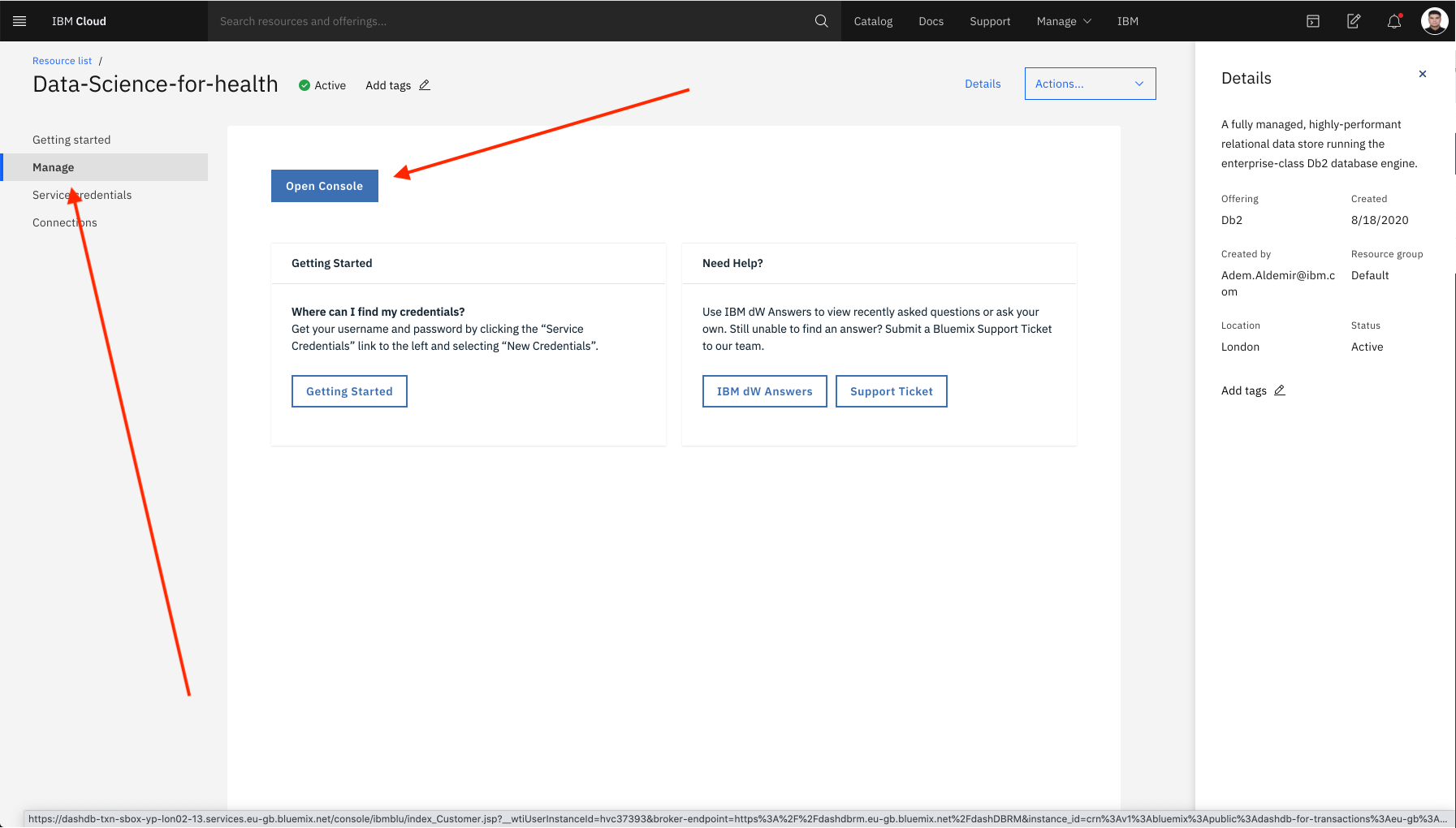The width and height of the screenshot is (1456, 828).
Task: Click pencil icon next to header Add tags
Action: (425, 85)
